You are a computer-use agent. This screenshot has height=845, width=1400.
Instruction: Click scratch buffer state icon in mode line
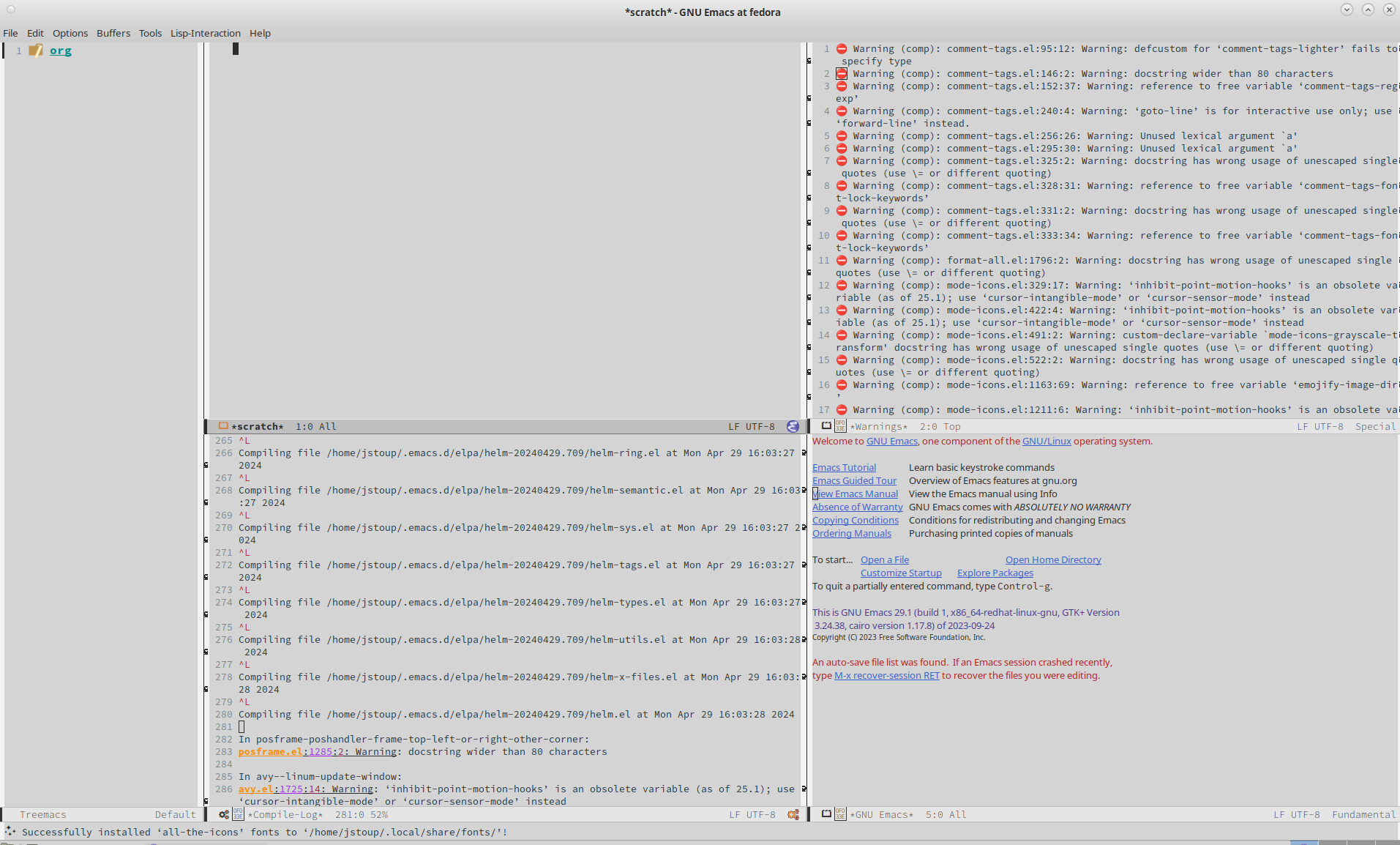[223, 425]
